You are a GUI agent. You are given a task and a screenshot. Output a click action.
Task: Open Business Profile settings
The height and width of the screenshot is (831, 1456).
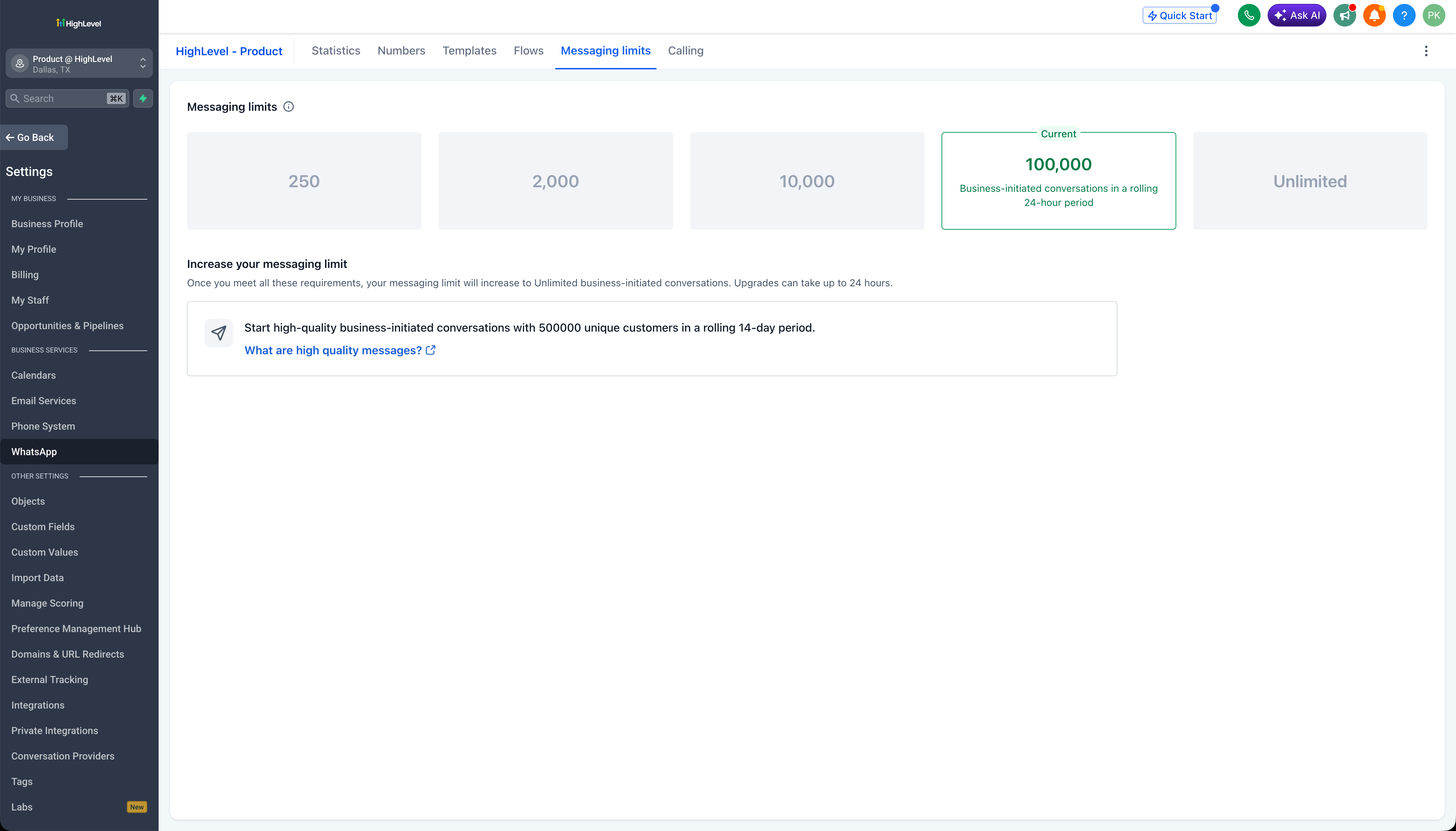pyautogui.click(x=47, y=224)
